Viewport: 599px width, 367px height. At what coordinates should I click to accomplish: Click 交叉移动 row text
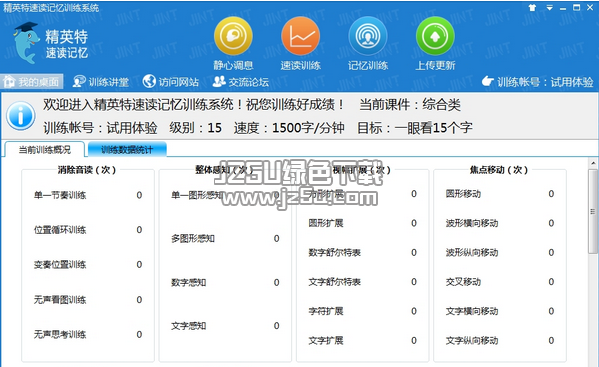463,282
